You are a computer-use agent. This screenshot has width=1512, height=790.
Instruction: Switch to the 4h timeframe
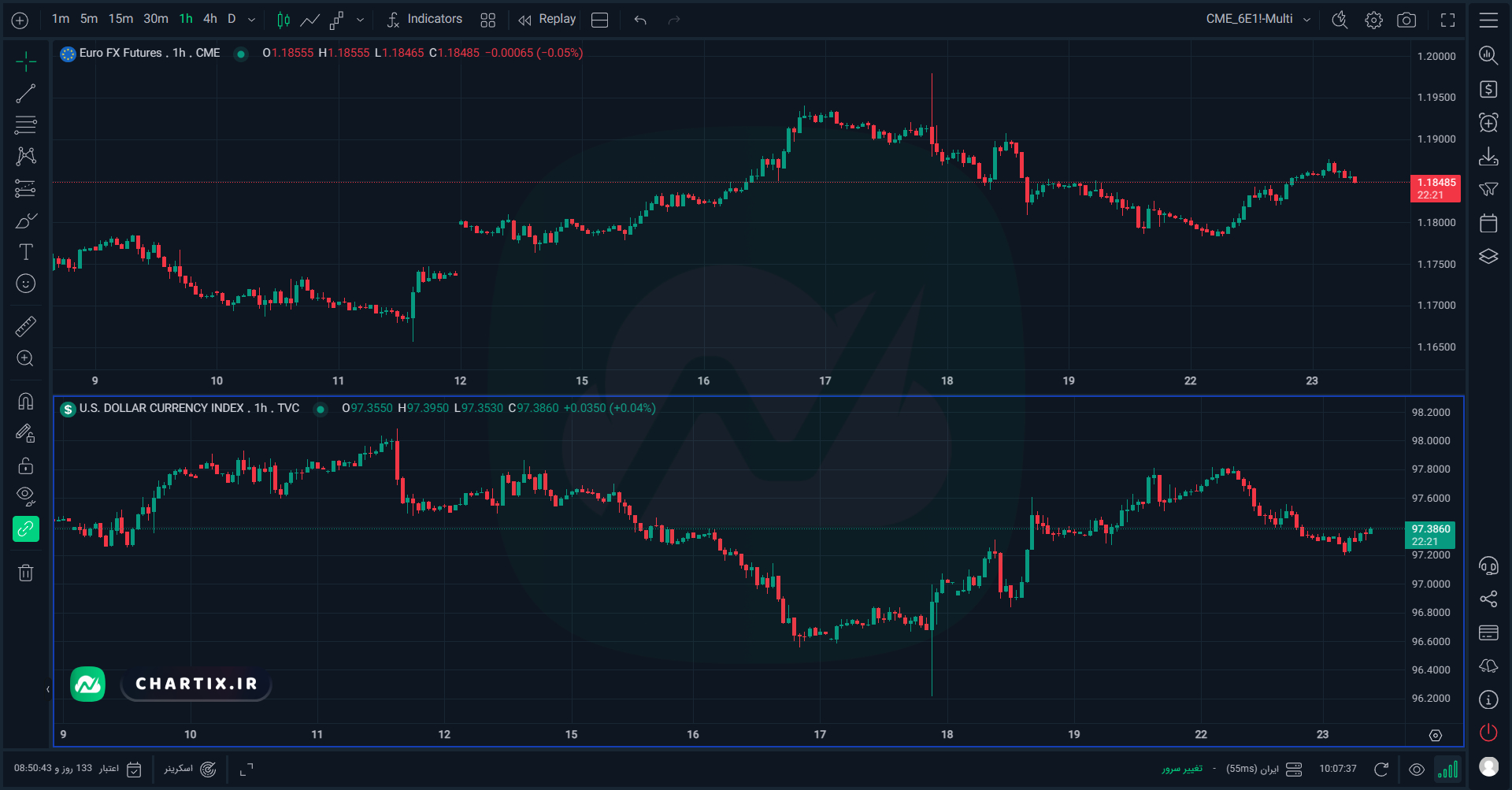click(x=210, y=19)
